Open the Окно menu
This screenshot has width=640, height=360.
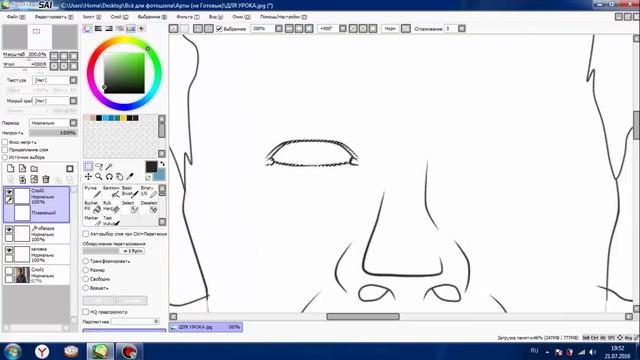click(241, 17)
